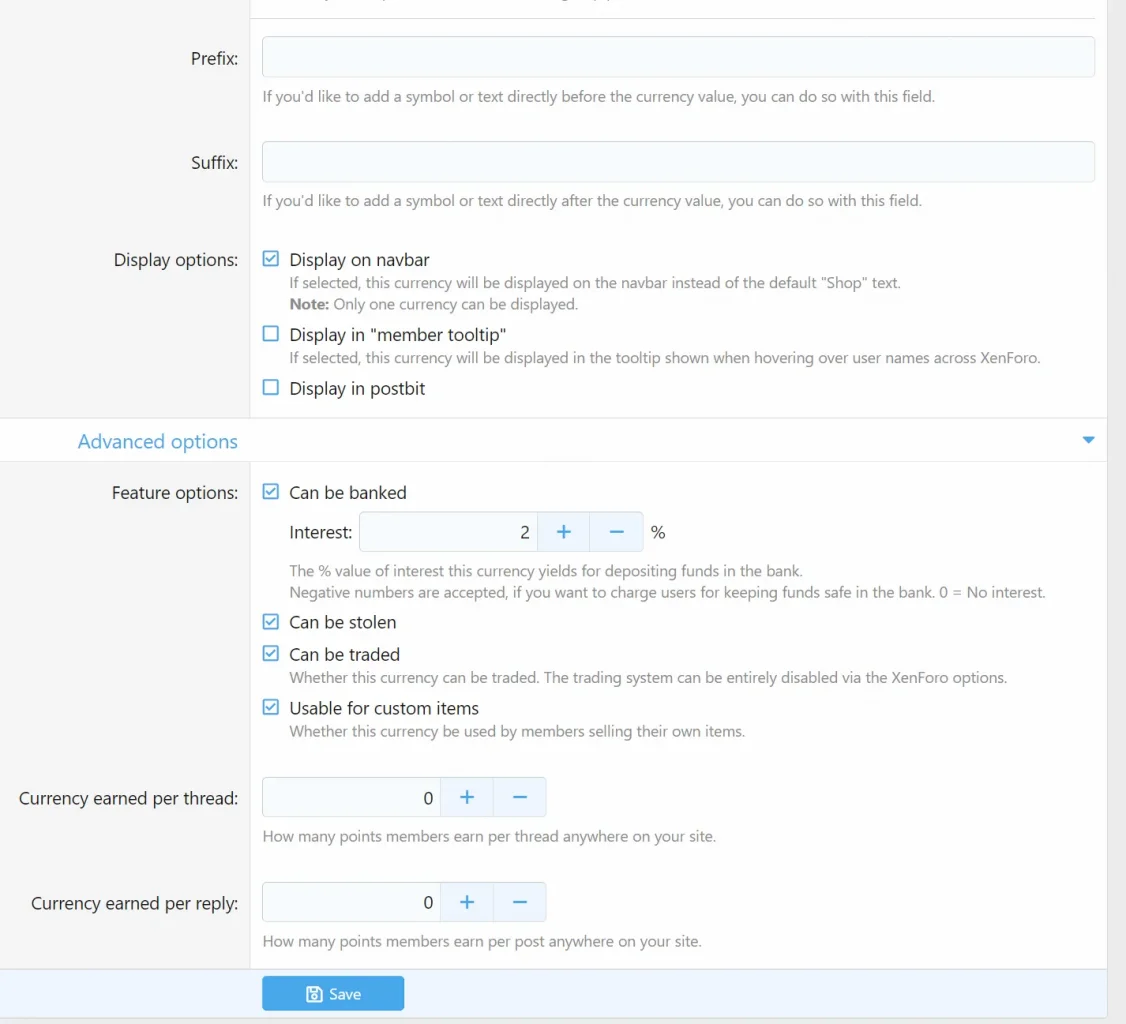The height and width of the screenshot is (1024, 1126).
Task: Uncheck Usable for custom items
Action: (x=271, y=707)
